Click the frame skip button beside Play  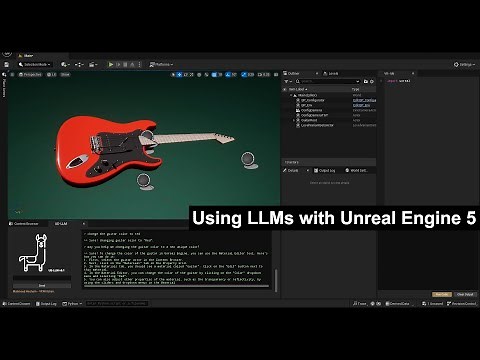(118, 64)
